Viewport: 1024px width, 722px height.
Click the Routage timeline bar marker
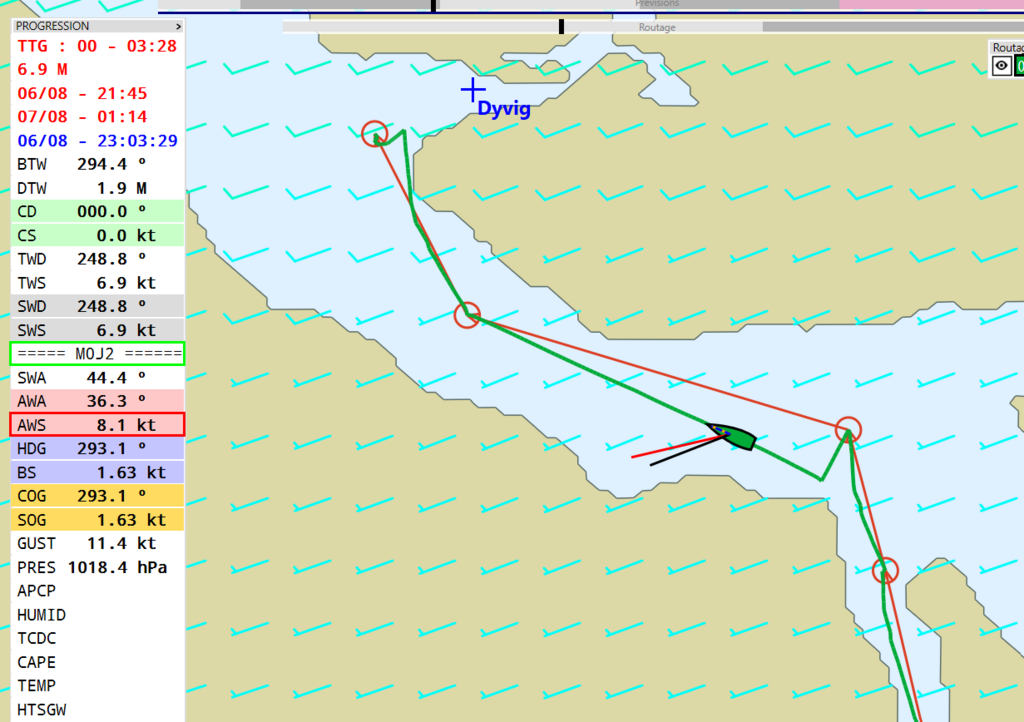(x=561, y=27)
